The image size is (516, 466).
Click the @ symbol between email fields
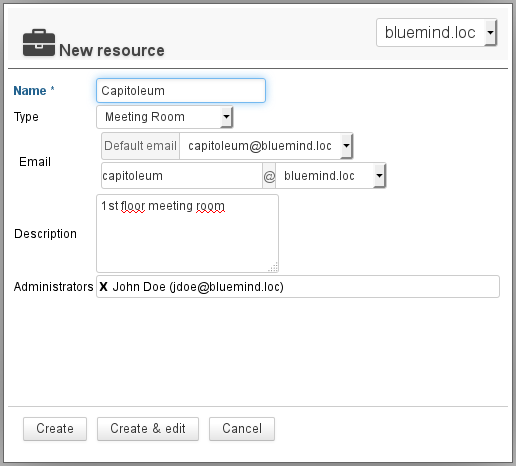pyautogui.click(x=269, y=176)
